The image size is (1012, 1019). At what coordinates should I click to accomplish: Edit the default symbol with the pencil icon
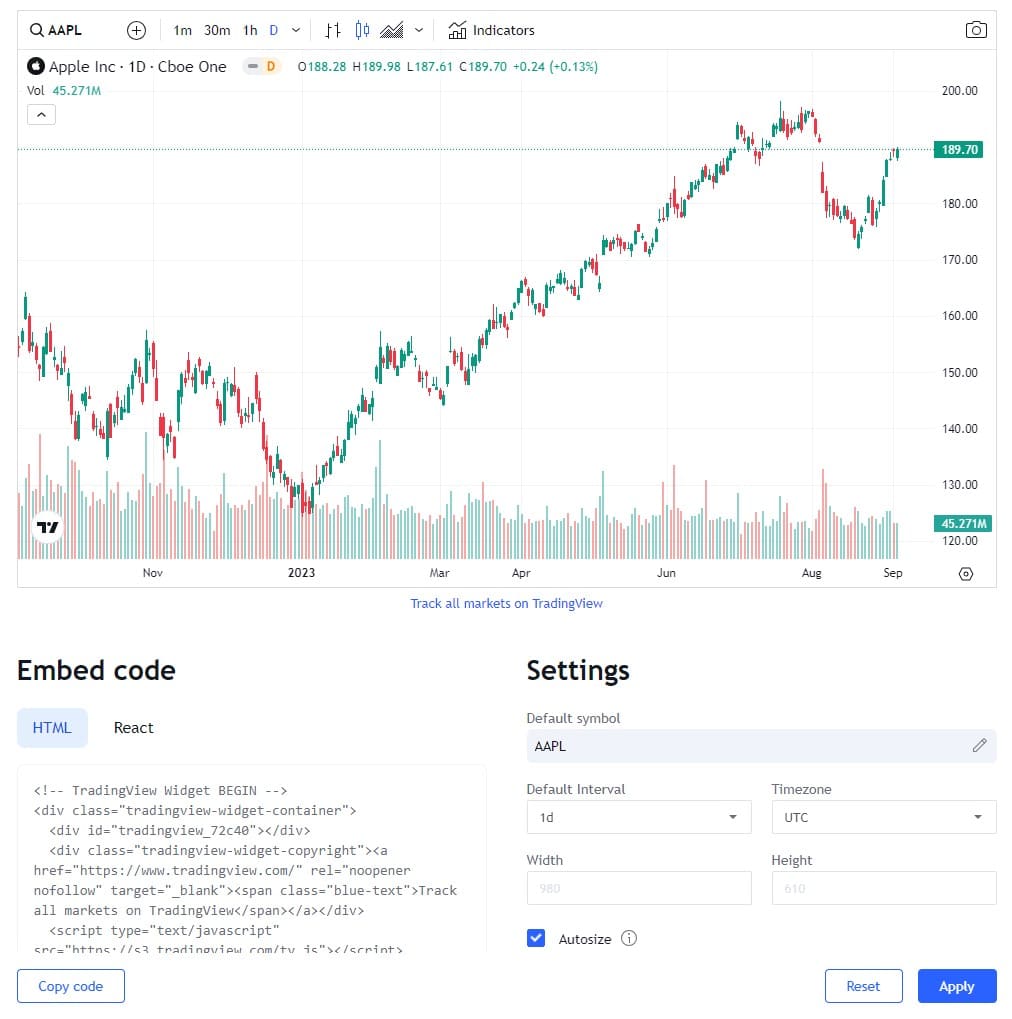(980, 745)
